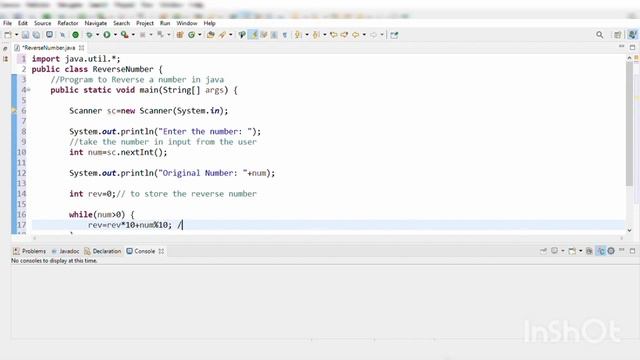Click the editor vertical scrollbar thumb
Screen dimensions: 640x360
coord(629,124)
